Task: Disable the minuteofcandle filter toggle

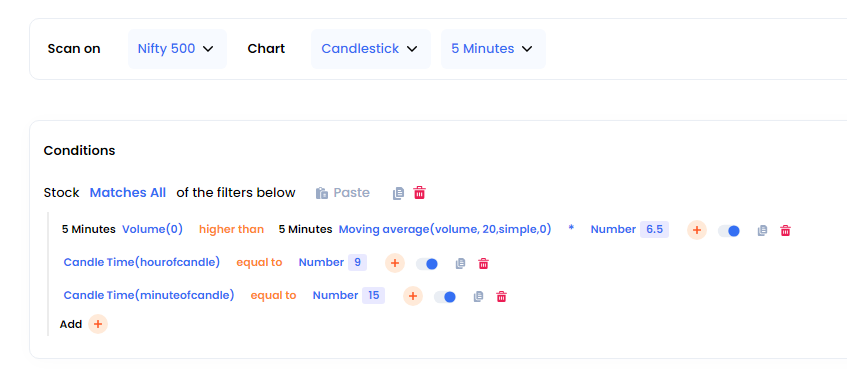Action: click(445, 297)
